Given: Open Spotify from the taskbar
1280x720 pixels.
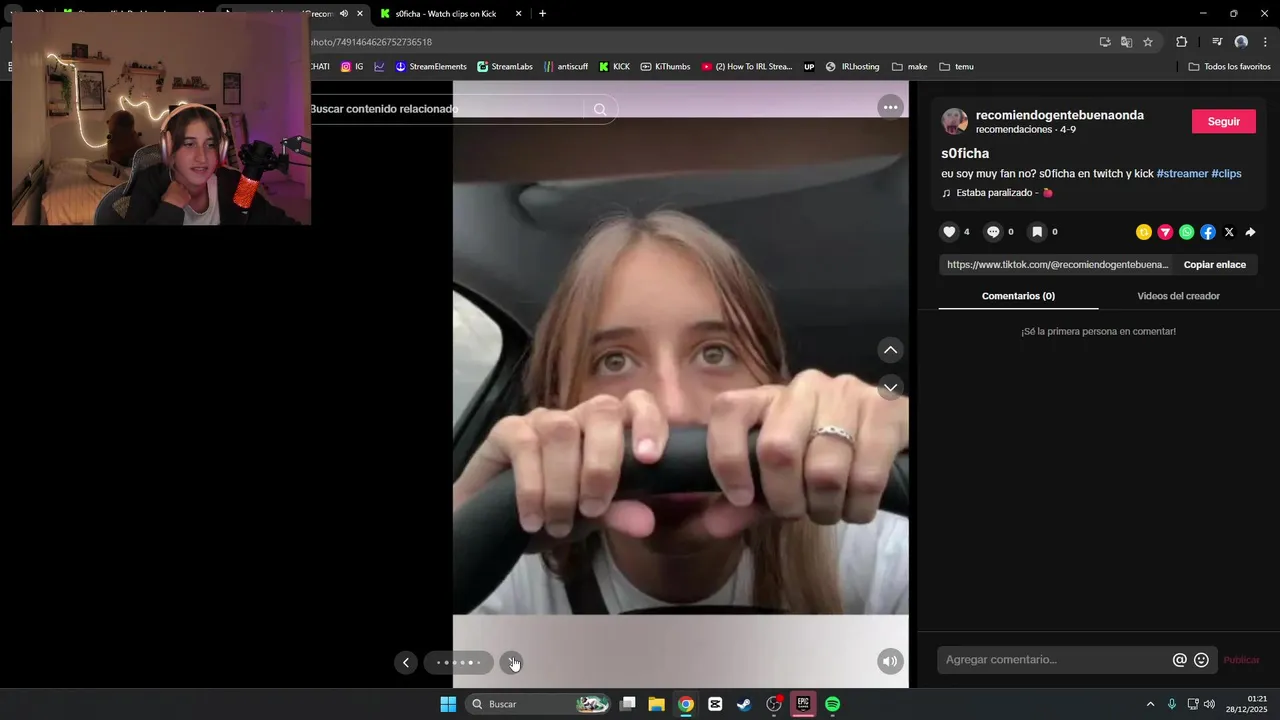Looking at the screenshot, I should 832,704.
